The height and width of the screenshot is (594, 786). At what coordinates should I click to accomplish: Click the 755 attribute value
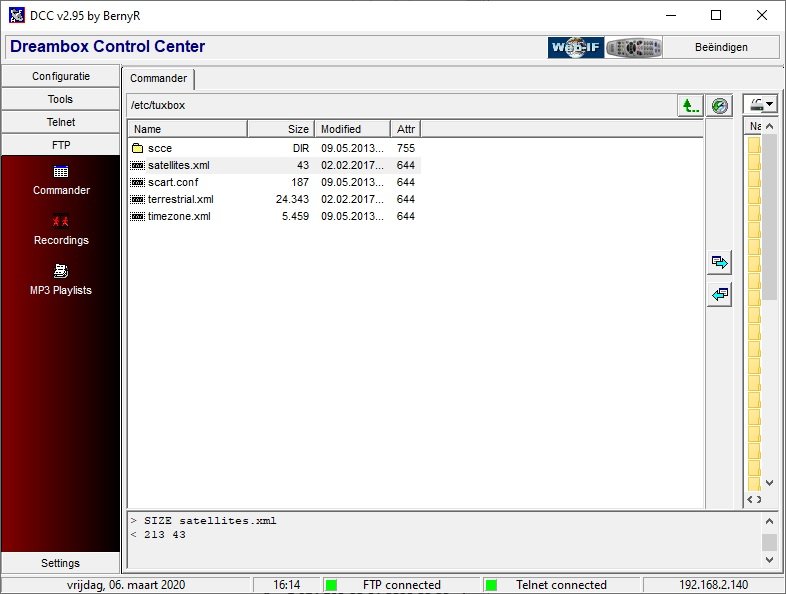(406, 148)
